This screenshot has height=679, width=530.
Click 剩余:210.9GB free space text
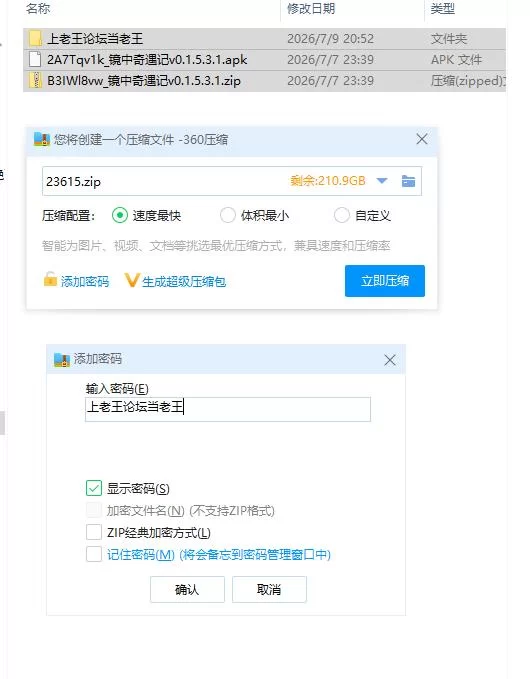(x=328, y=181)
